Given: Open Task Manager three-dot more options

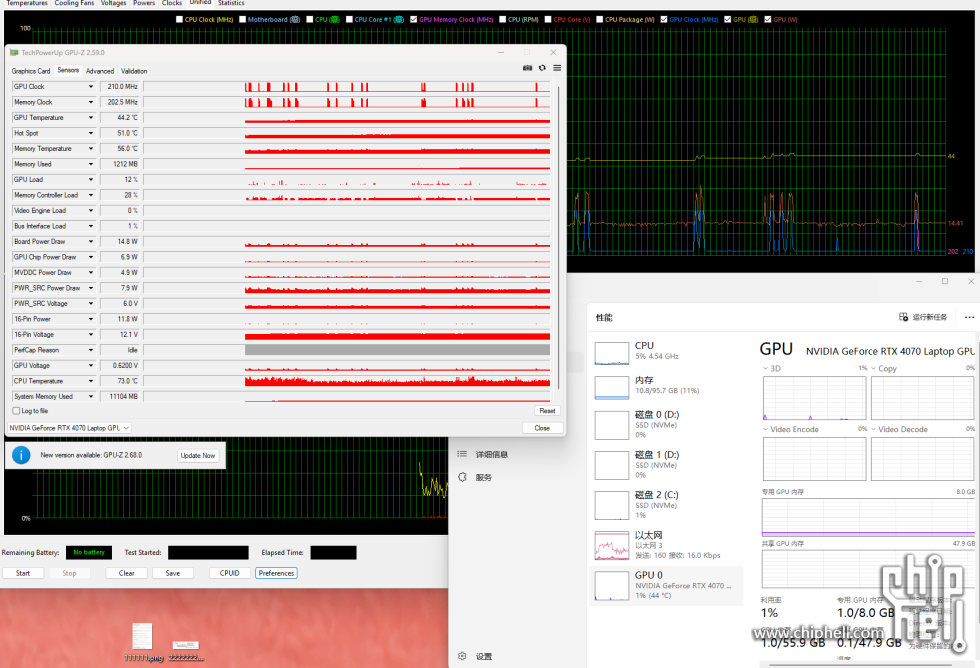Looking at the screenshot, I should click(968, 317).
